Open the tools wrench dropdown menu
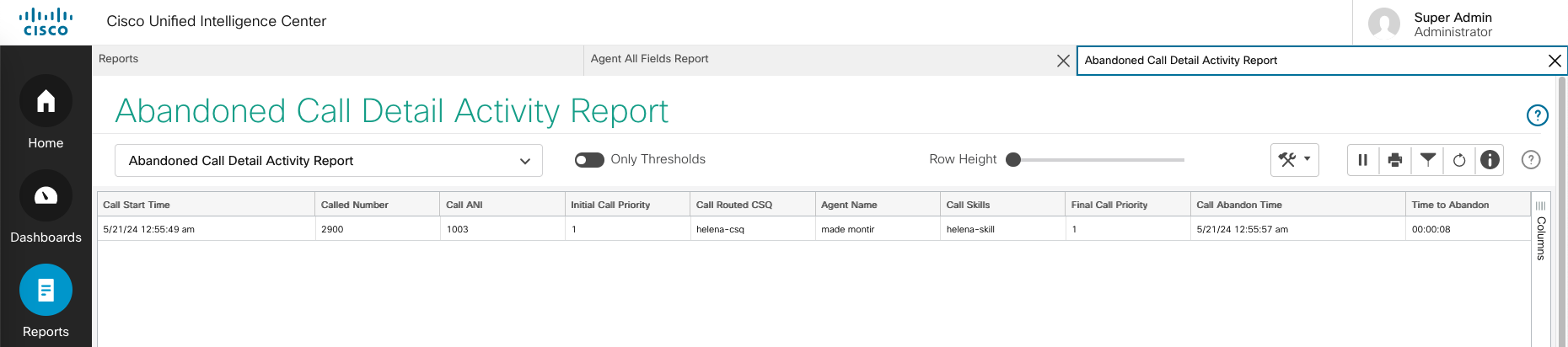1568x347 pixels. 1294,160
